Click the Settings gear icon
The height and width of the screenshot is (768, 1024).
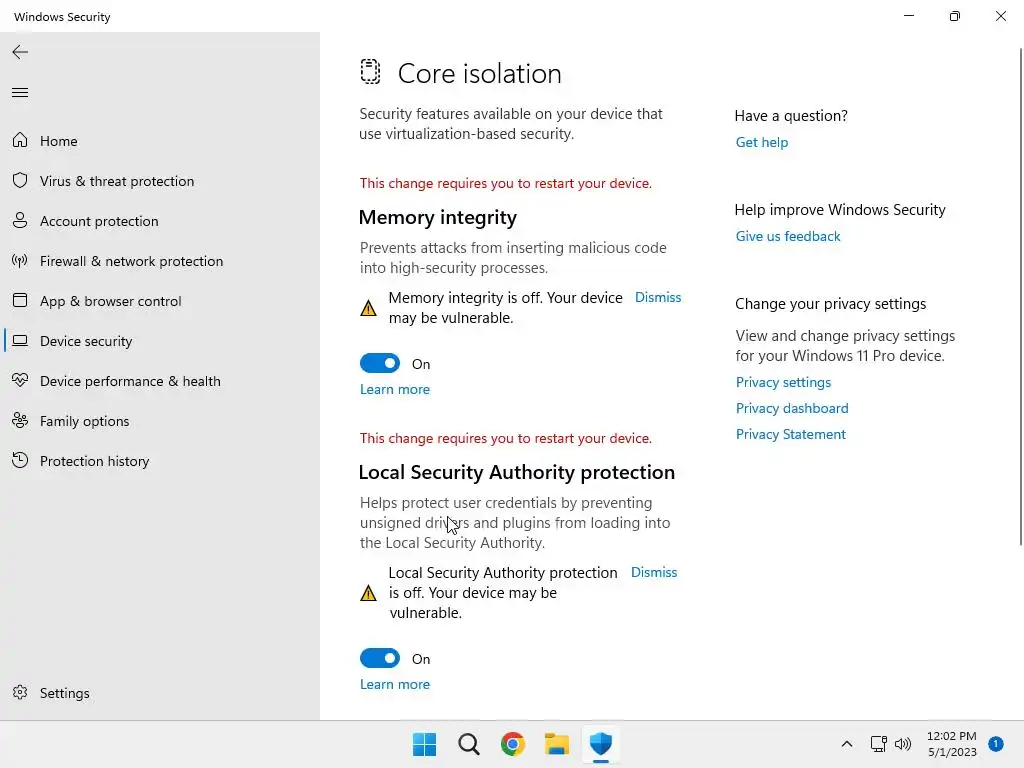(20, 692)
